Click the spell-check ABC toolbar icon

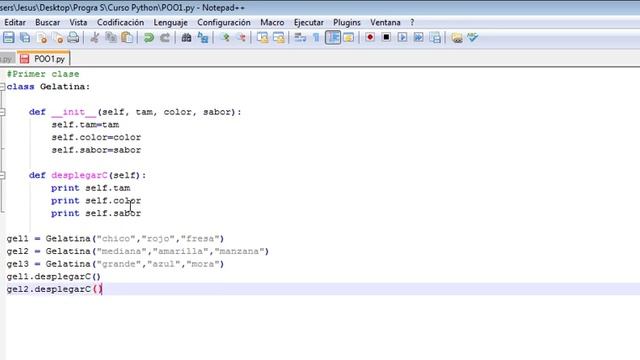(473, 38)
